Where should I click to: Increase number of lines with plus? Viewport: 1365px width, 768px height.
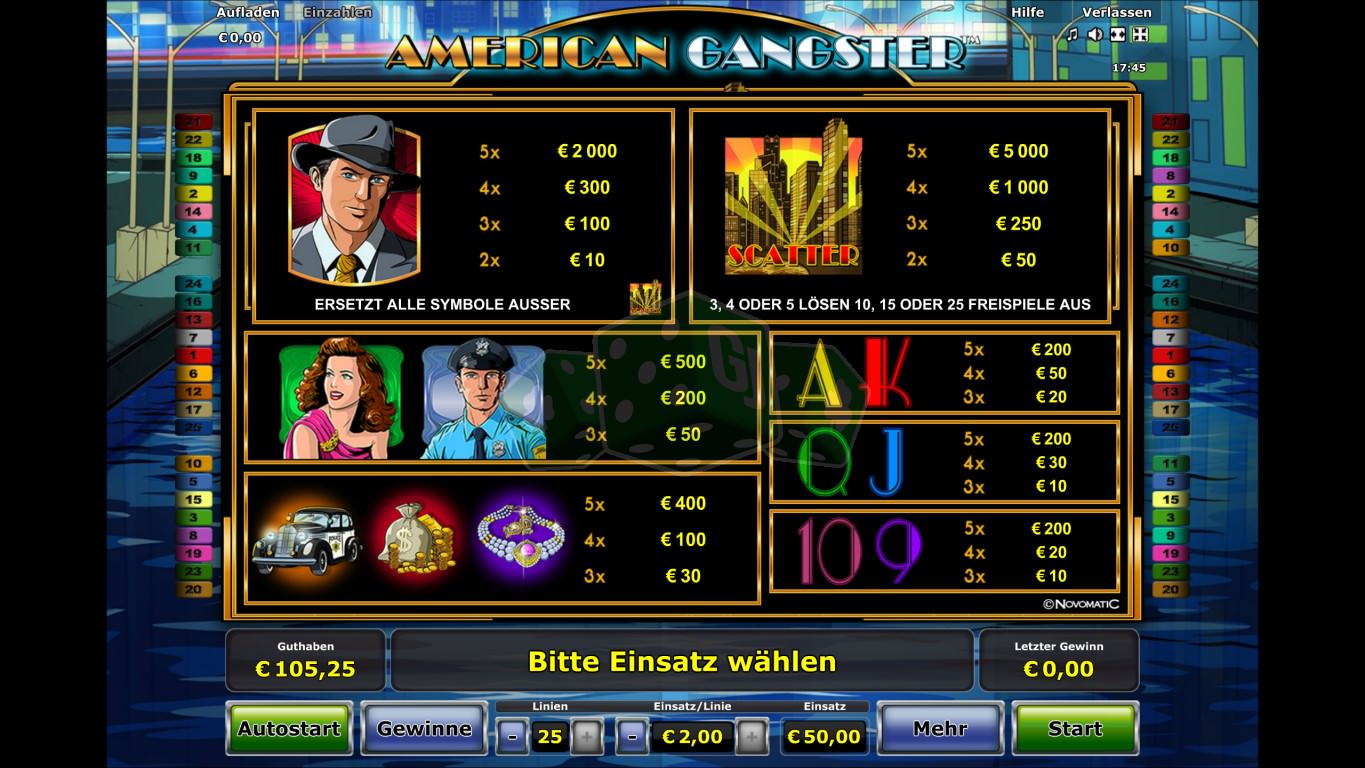(587, 738)
